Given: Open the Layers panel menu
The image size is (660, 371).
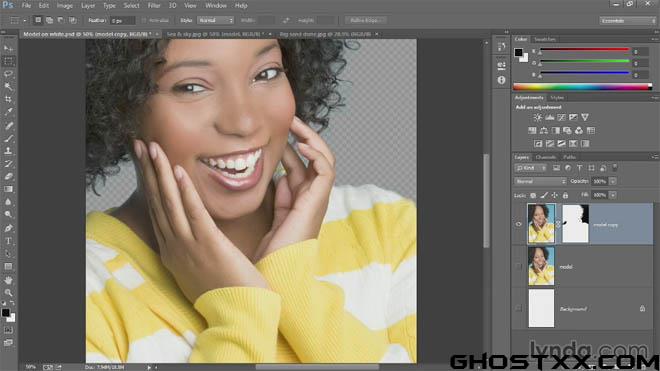Looking at the screenshot, I should click(x=655, y=157).
